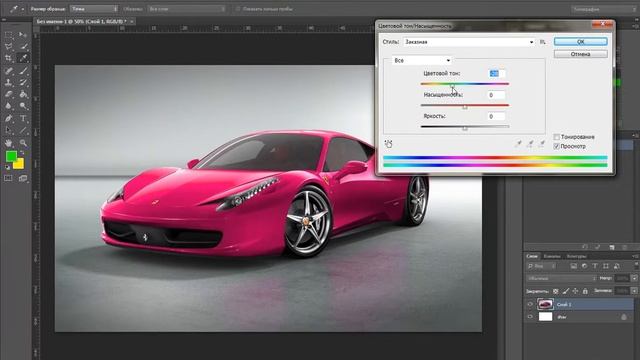This screenshot has width=640, height=360.
Task: Hide the Слой 1 layer visibility eye
Action: [530, 304]
